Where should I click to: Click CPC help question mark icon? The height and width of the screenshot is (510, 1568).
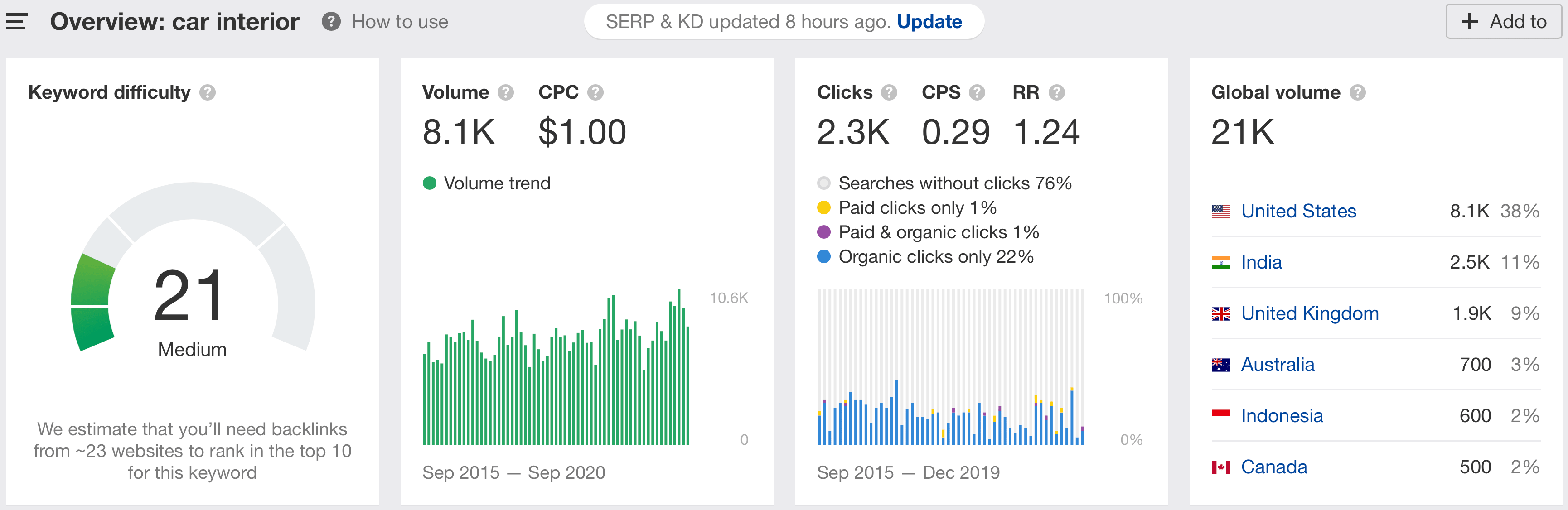595,92
